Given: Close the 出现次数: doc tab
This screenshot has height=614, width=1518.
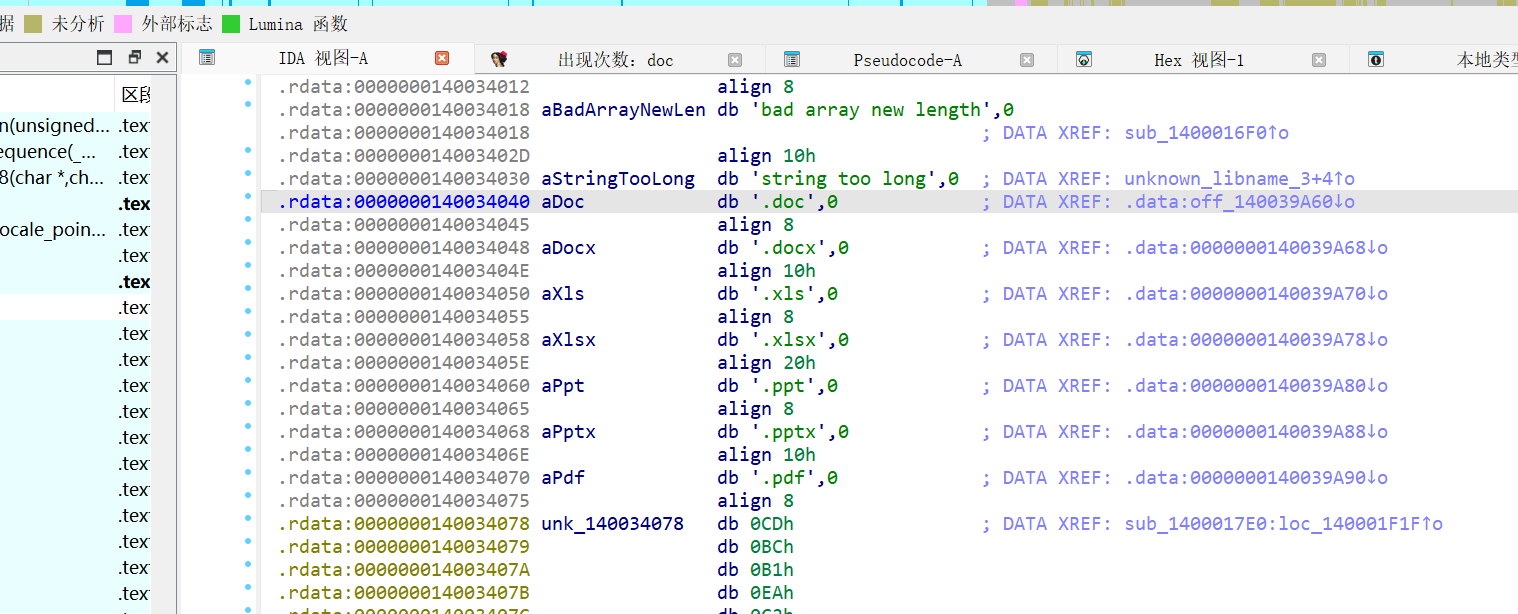Looking at the screenshot, I should 735,60.
